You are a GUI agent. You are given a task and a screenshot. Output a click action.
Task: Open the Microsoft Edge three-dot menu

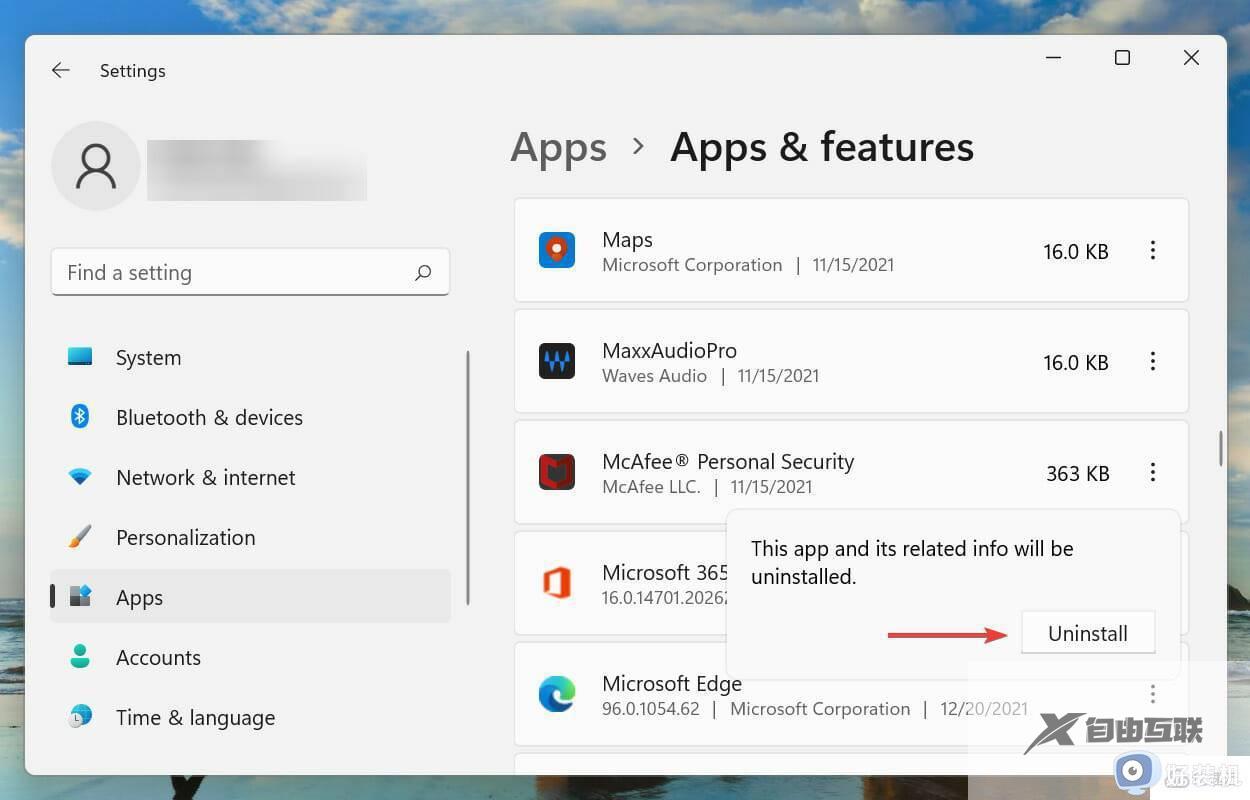tap(1153, 693)
